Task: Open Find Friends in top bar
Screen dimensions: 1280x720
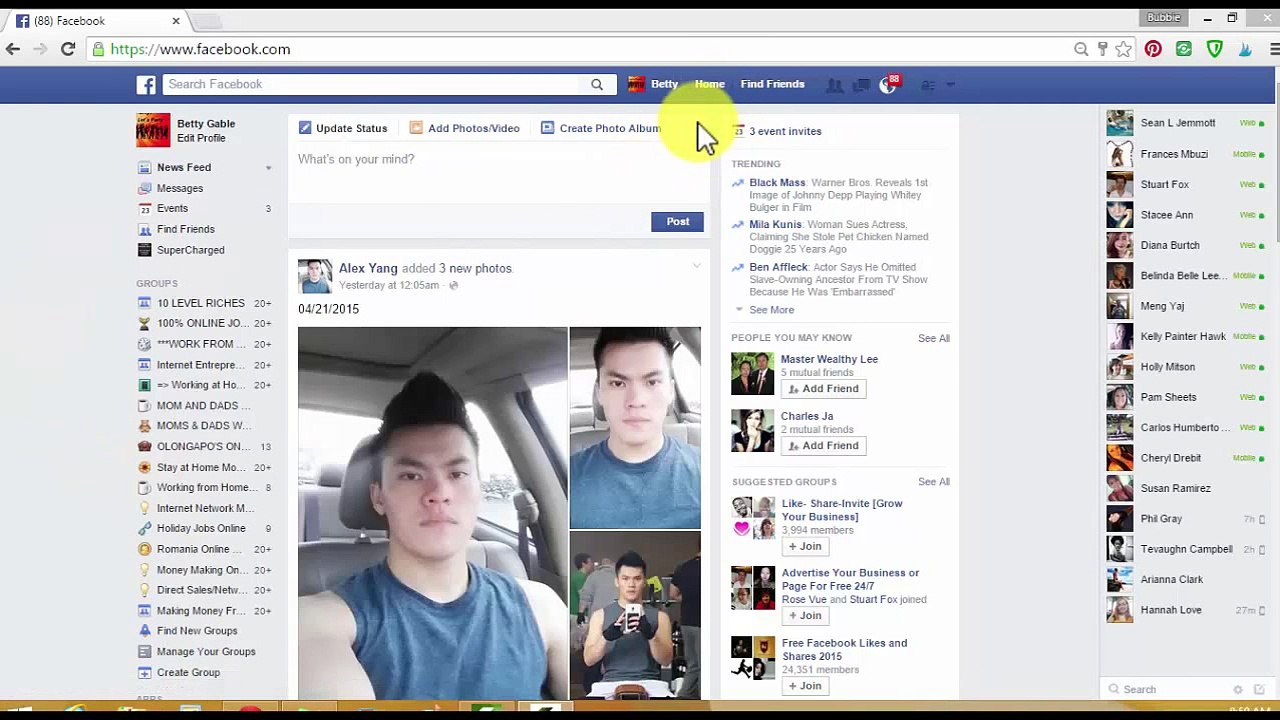Action: 772,85
